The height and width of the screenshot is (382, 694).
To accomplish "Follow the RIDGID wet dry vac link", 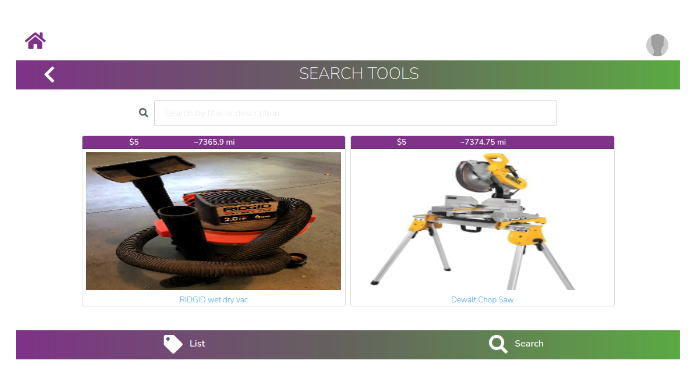I will click(x=213, y=300).
